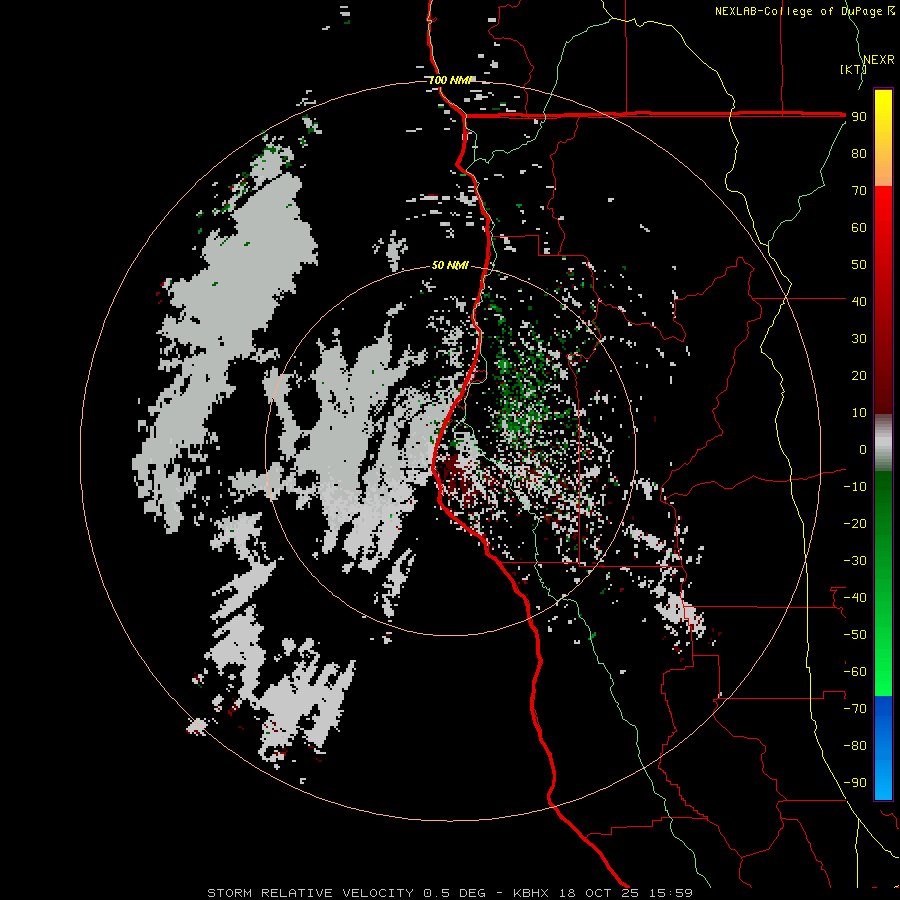Click the positive 10 value on velocity scale
Image resolution: width=900 pixels, height=900 pixels.
point(859,413)
